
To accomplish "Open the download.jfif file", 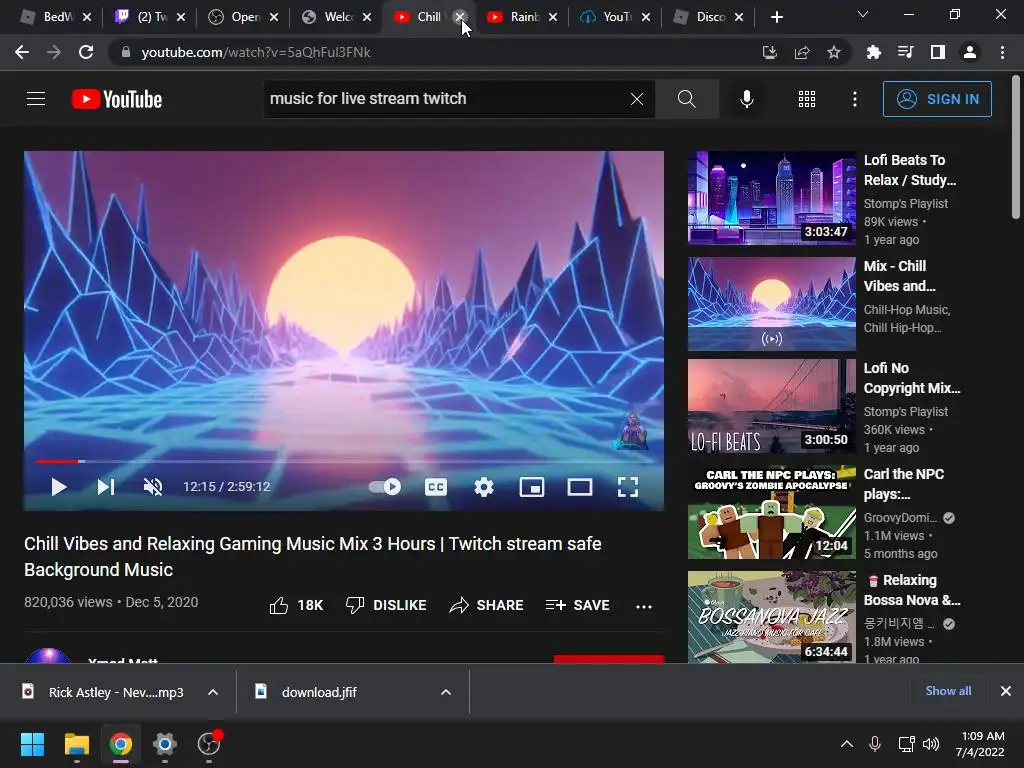I will pyautogui.click(x=320, y=692).
